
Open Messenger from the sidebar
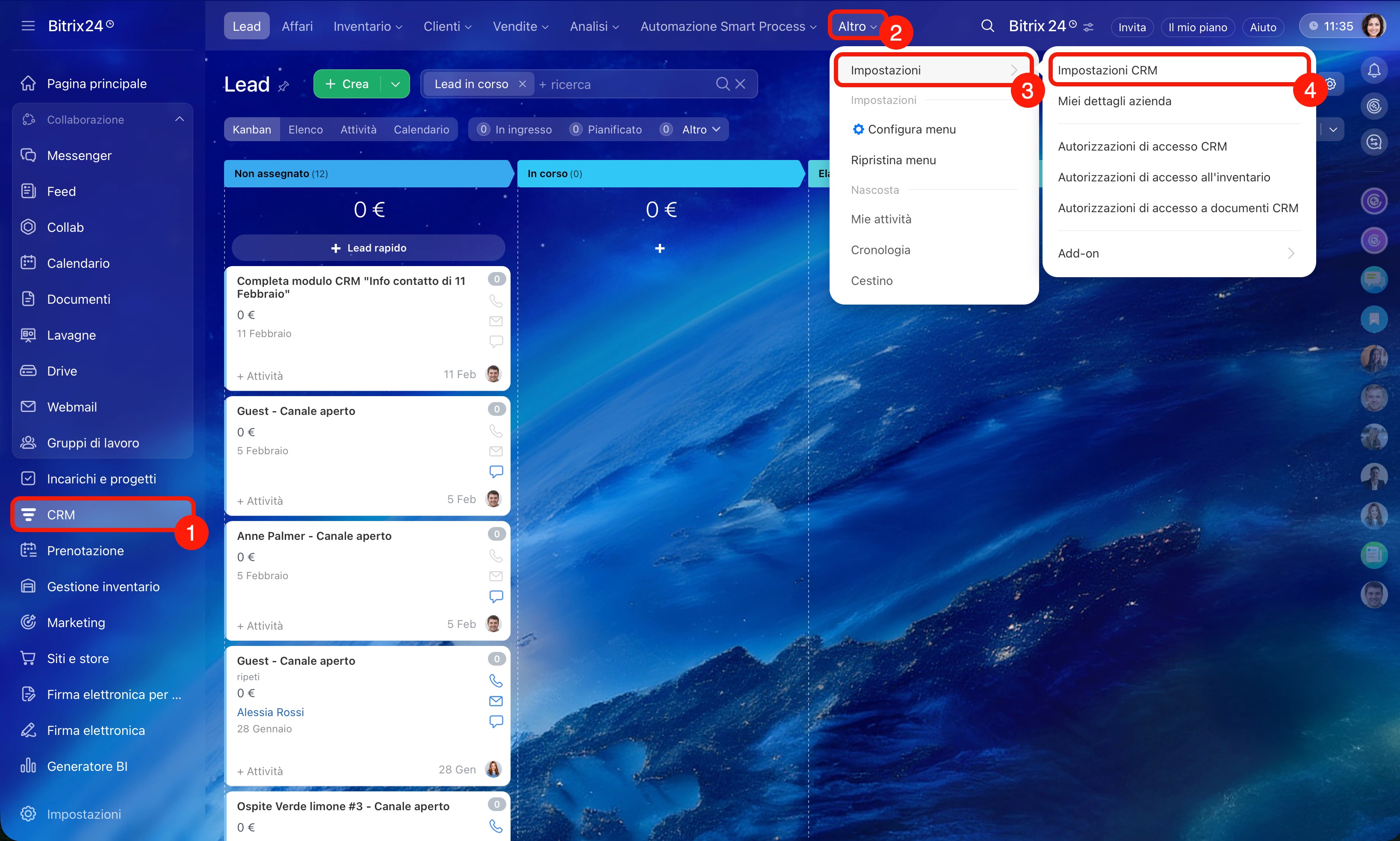(x=79, y=155)
